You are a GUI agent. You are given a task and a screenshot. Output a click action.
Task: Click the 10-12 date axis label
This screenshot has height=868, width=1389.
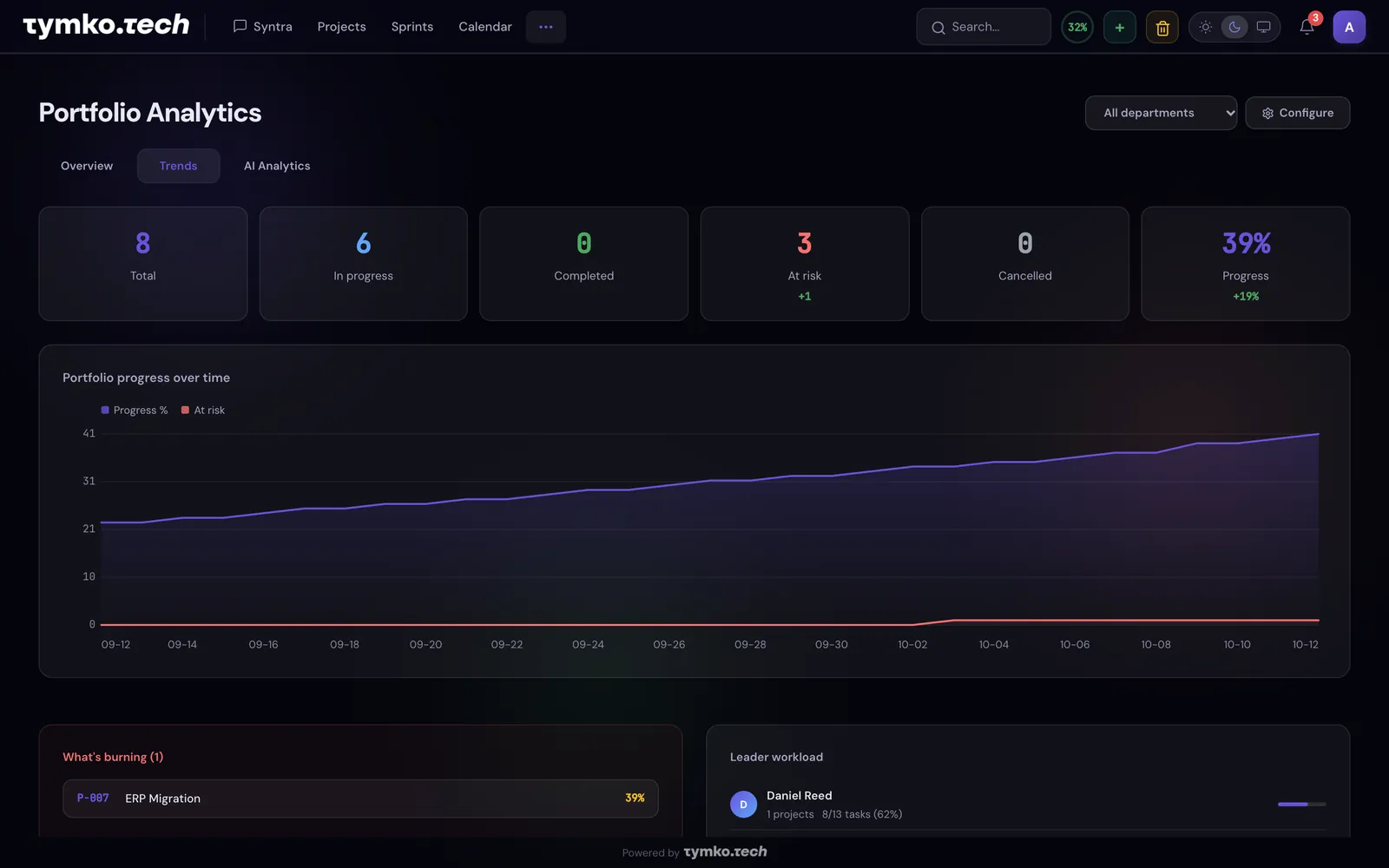[x=1305, y=645]
